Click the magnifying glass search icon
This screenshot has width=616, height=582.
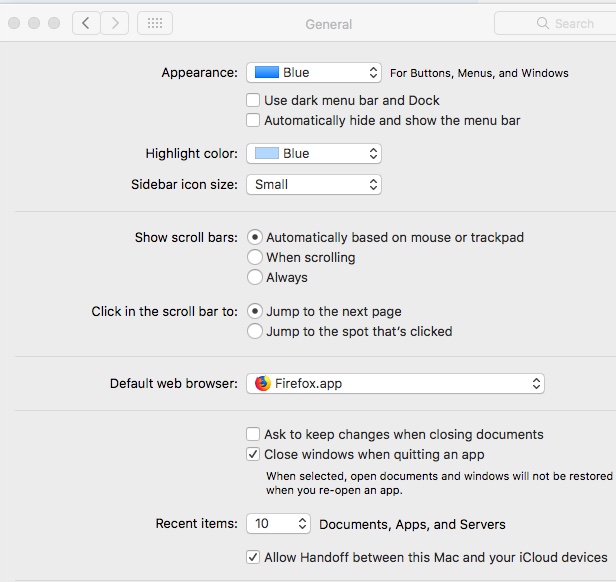(543, 23)
